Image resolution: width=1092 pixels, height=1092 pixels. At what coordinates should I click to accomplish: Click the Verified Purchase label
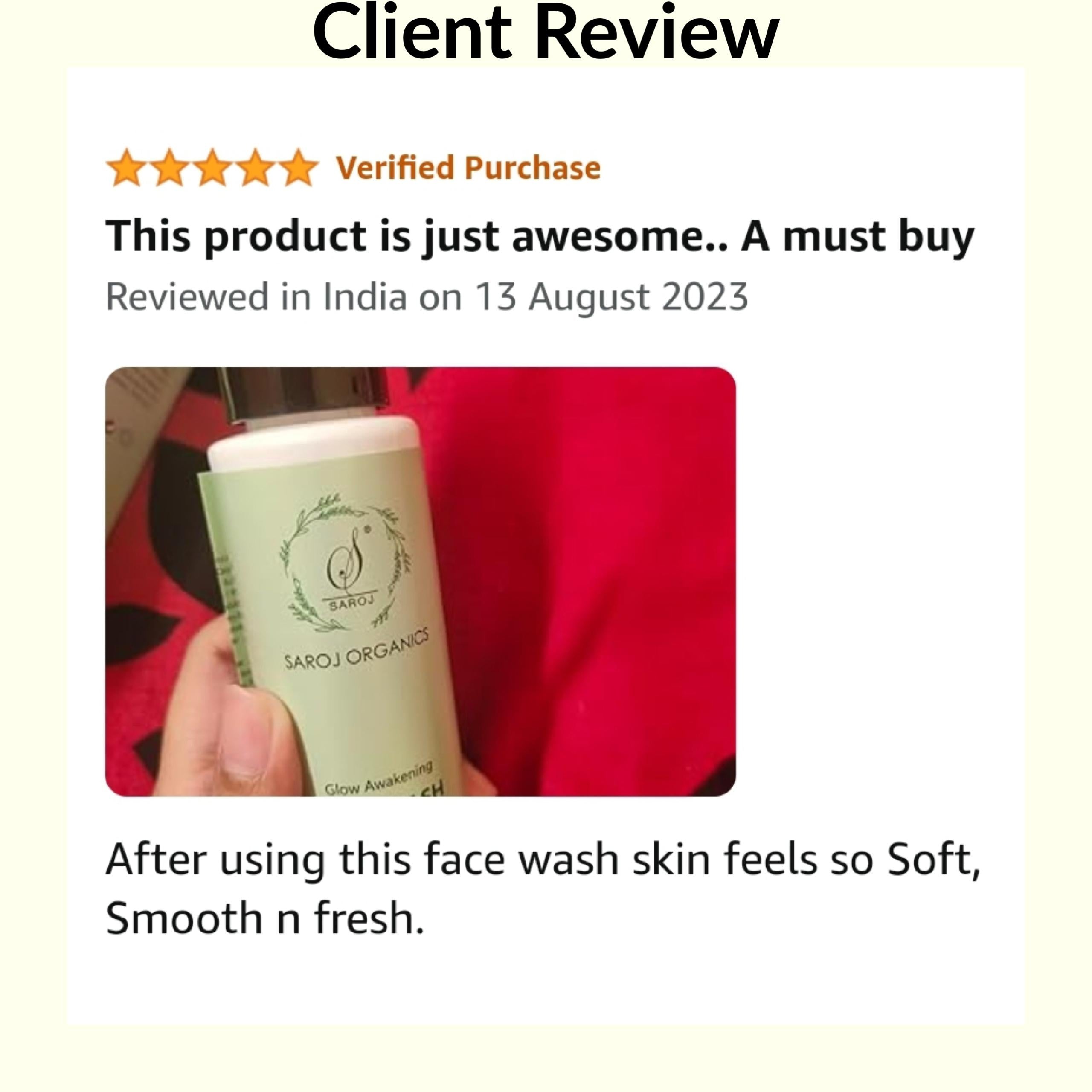(x=468, y=168)
